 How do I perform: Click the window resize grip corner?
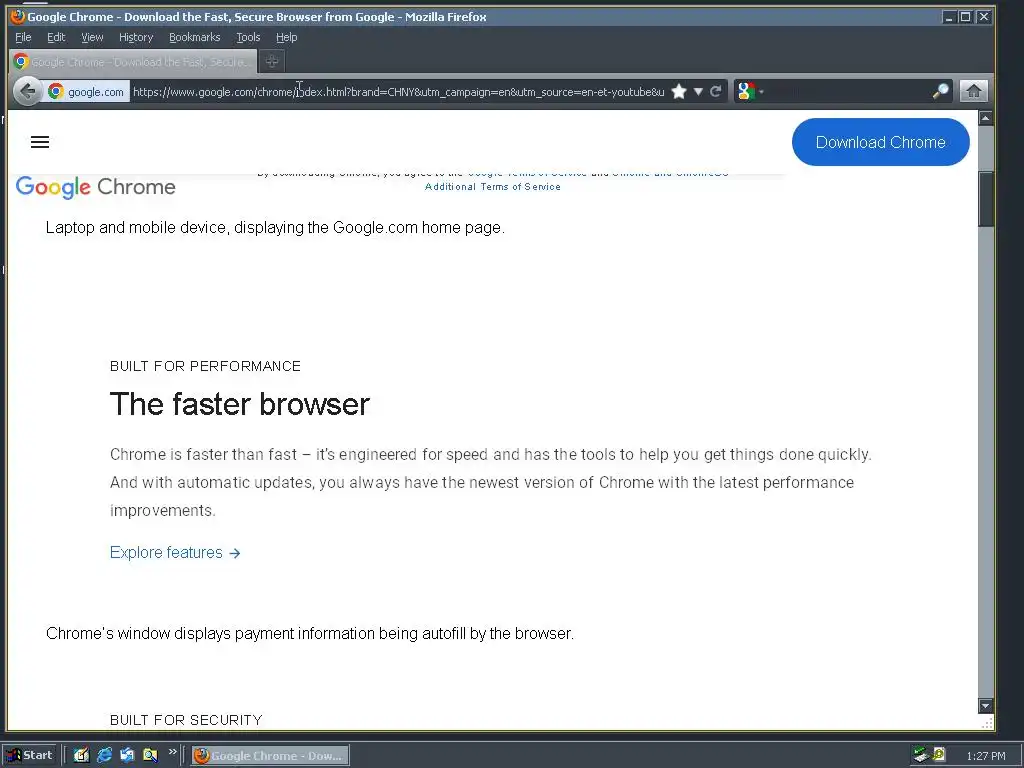tap(987, 723)
